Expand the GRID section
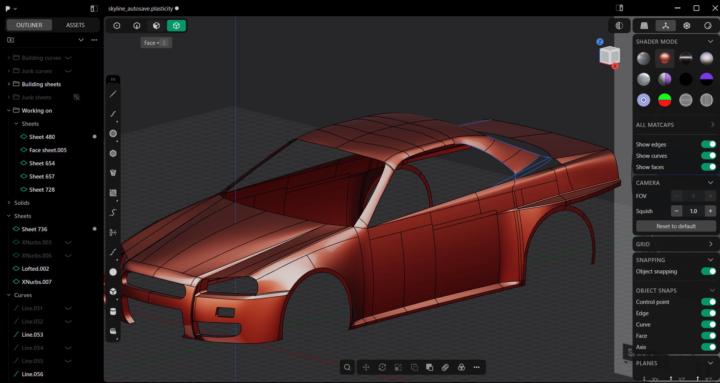Image resolution: width=720 pixels, height=383 pixels. tap(675, 244)
